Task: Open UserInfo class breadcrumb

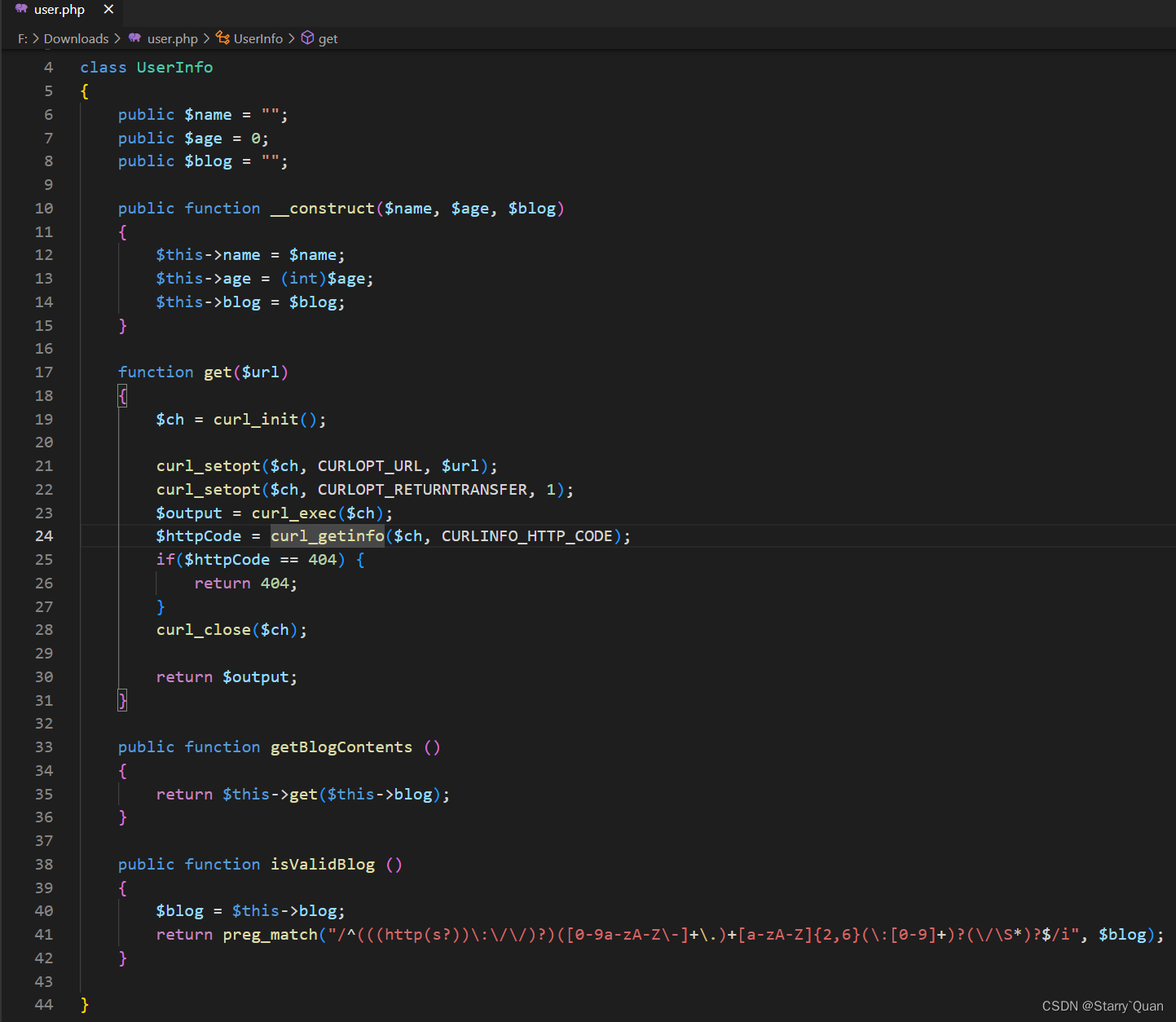Action: click(258, 38)
